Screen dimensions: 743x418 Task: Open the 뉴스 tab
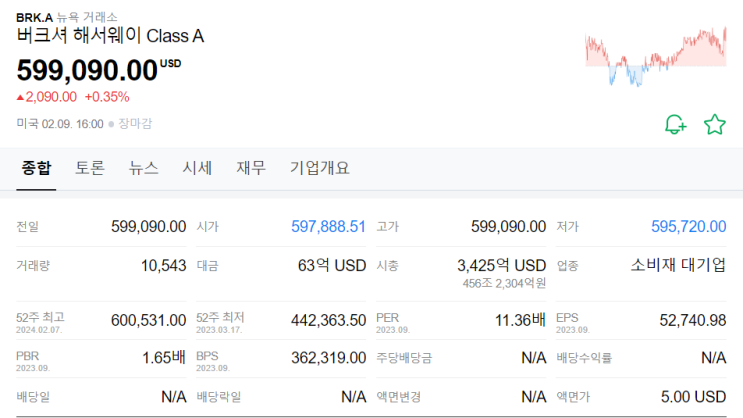click(144, 168)
